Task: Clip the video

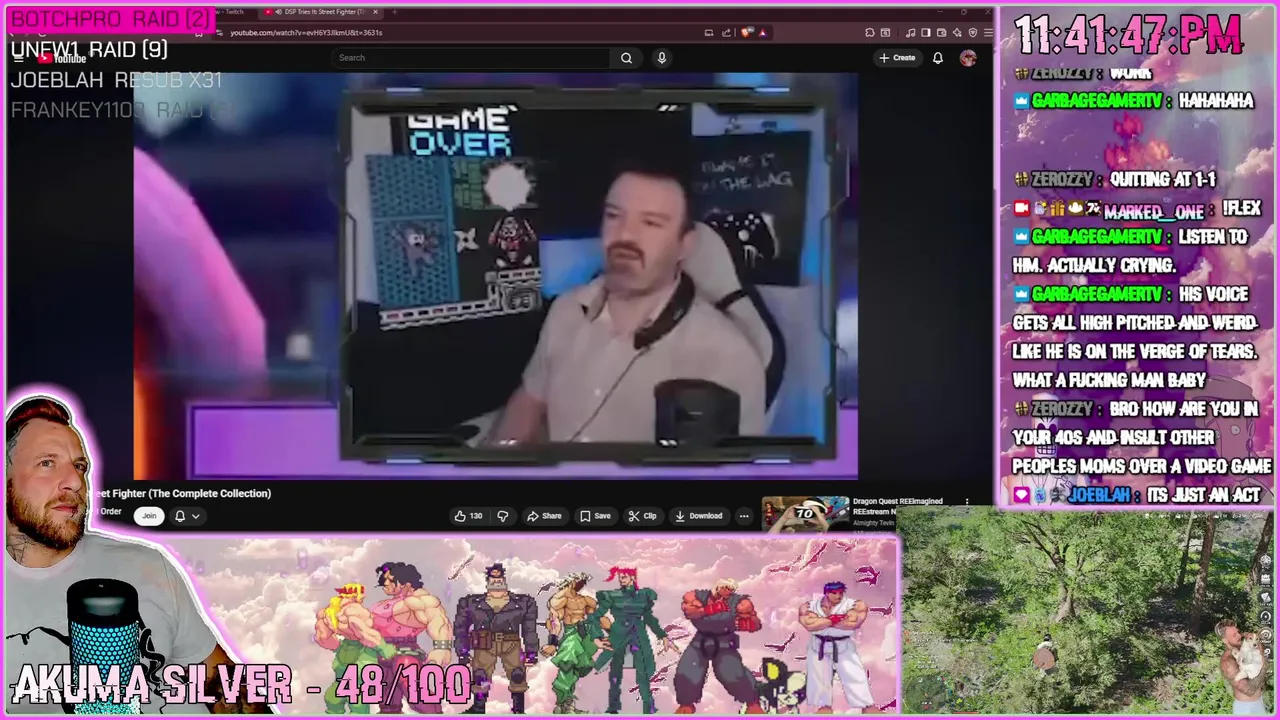Action: point(643,516)
